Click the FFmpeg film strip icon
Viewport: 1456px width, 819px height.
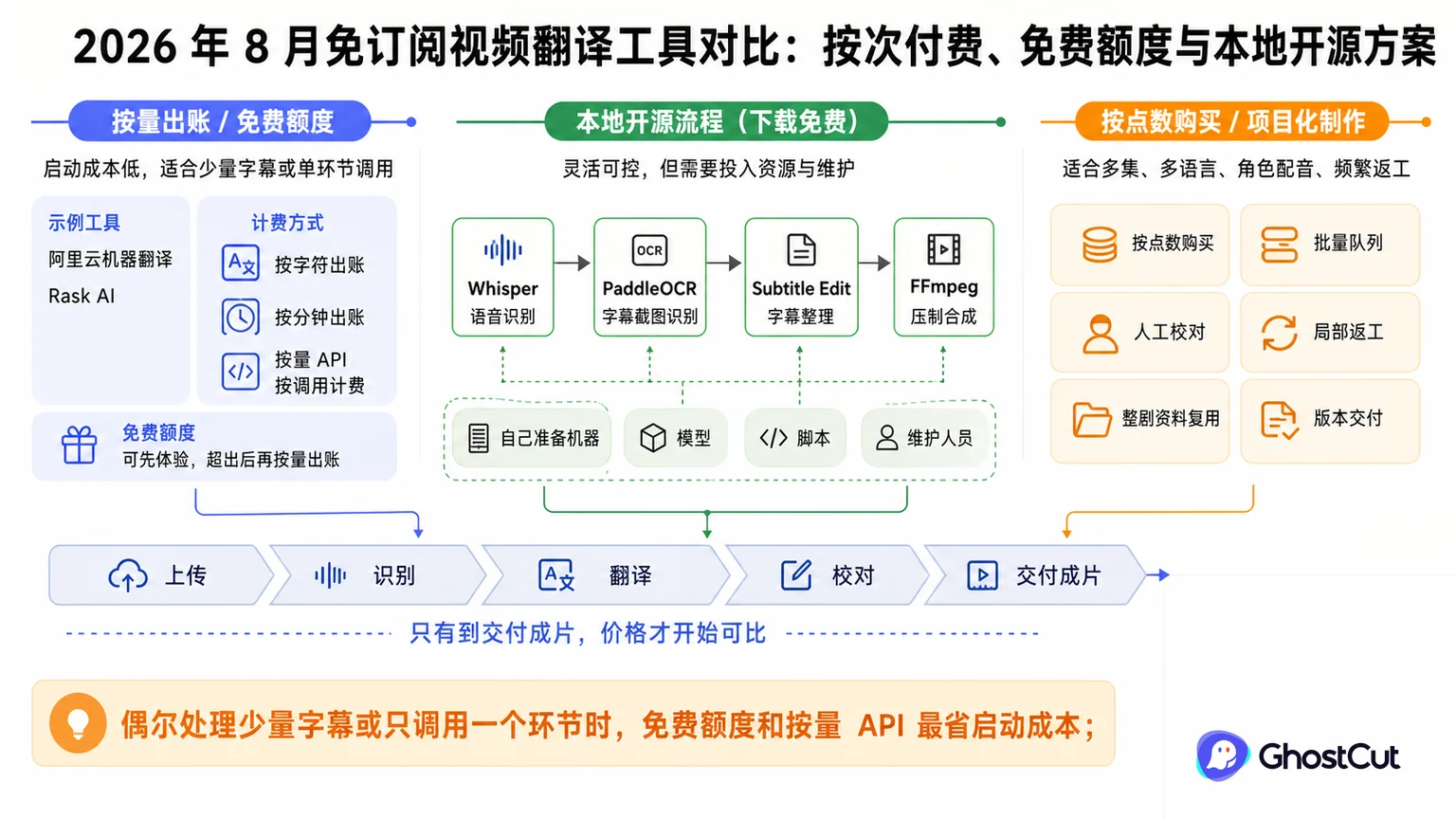[x=943, y=249]
